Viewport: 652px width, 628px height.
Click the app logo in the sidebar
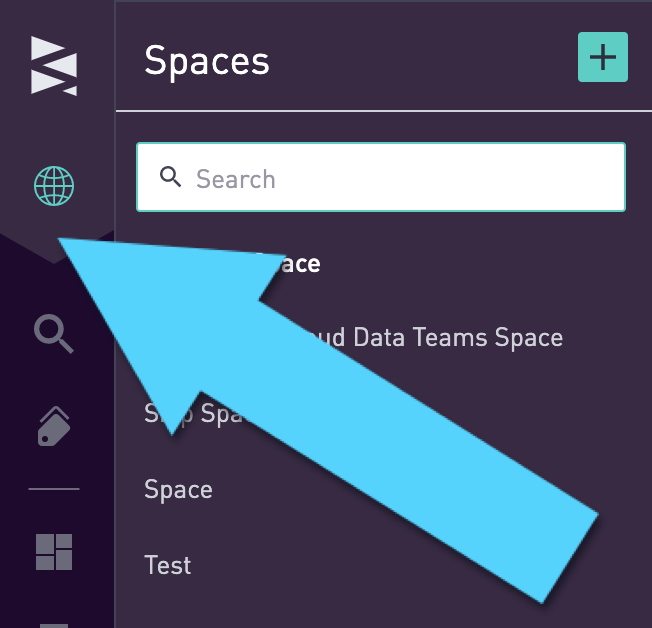tap(54, 65)
